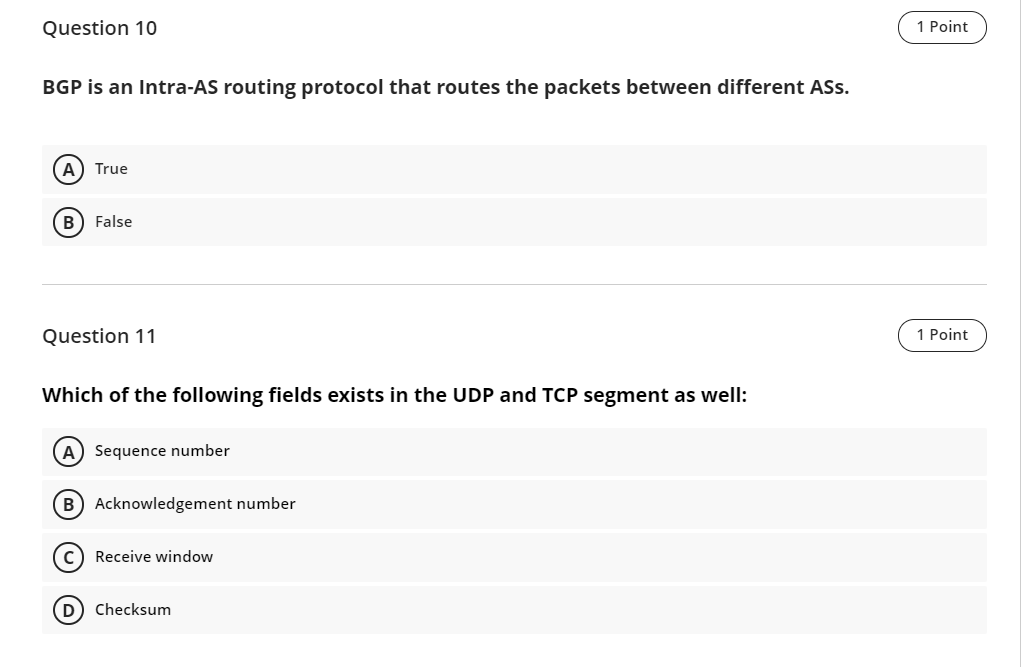Click the BGP question statement text
This screenshot has height=667, width=1025.
pyautogui.click(x=444, y=87)
